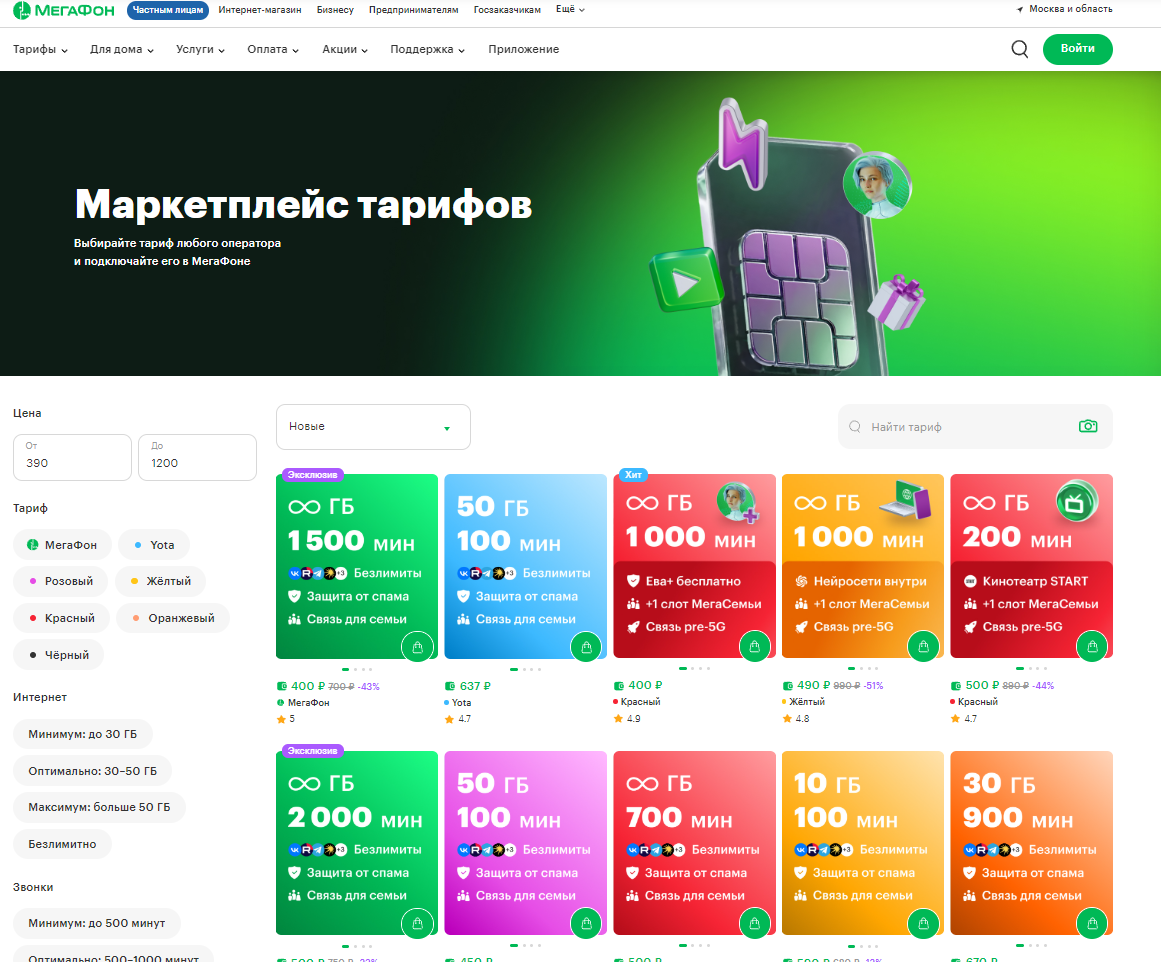The height and width of the screenshot is (962, 1161).
Task: Toggle Розовый tariff filter chip
Action: (x=61, y=581)
